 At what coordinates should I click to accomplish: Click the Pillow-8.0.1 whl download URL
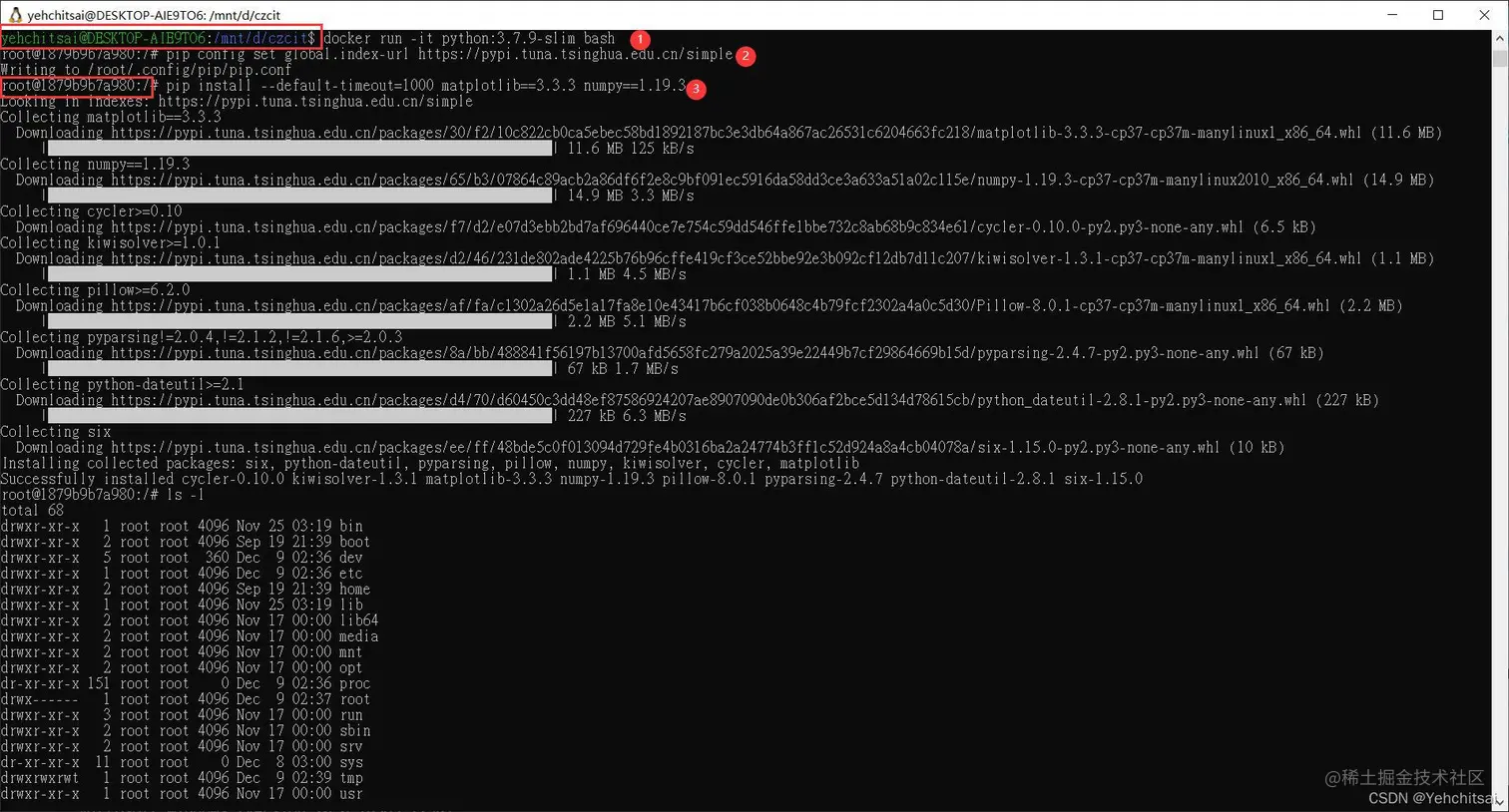721,306
